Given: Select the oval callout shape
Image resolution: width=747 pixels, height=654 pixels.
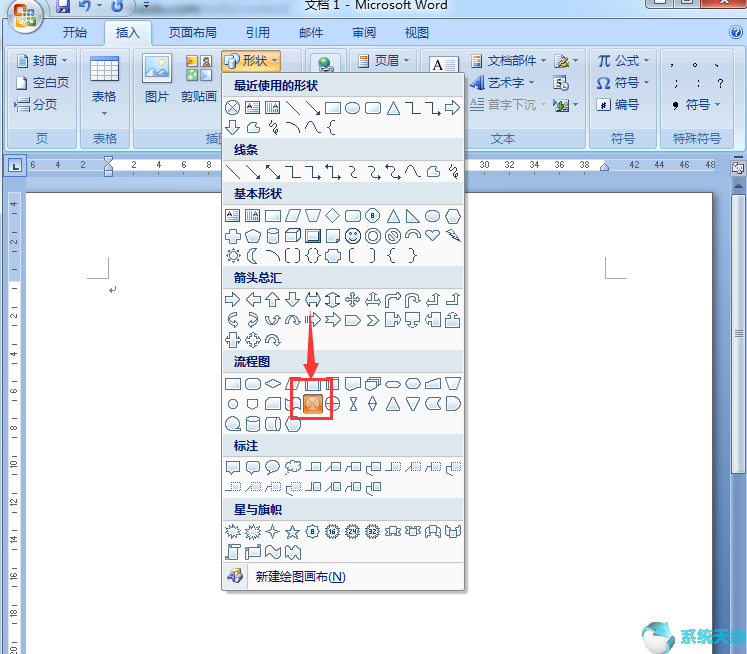Looking at the screenshot, I should point(273,467).
